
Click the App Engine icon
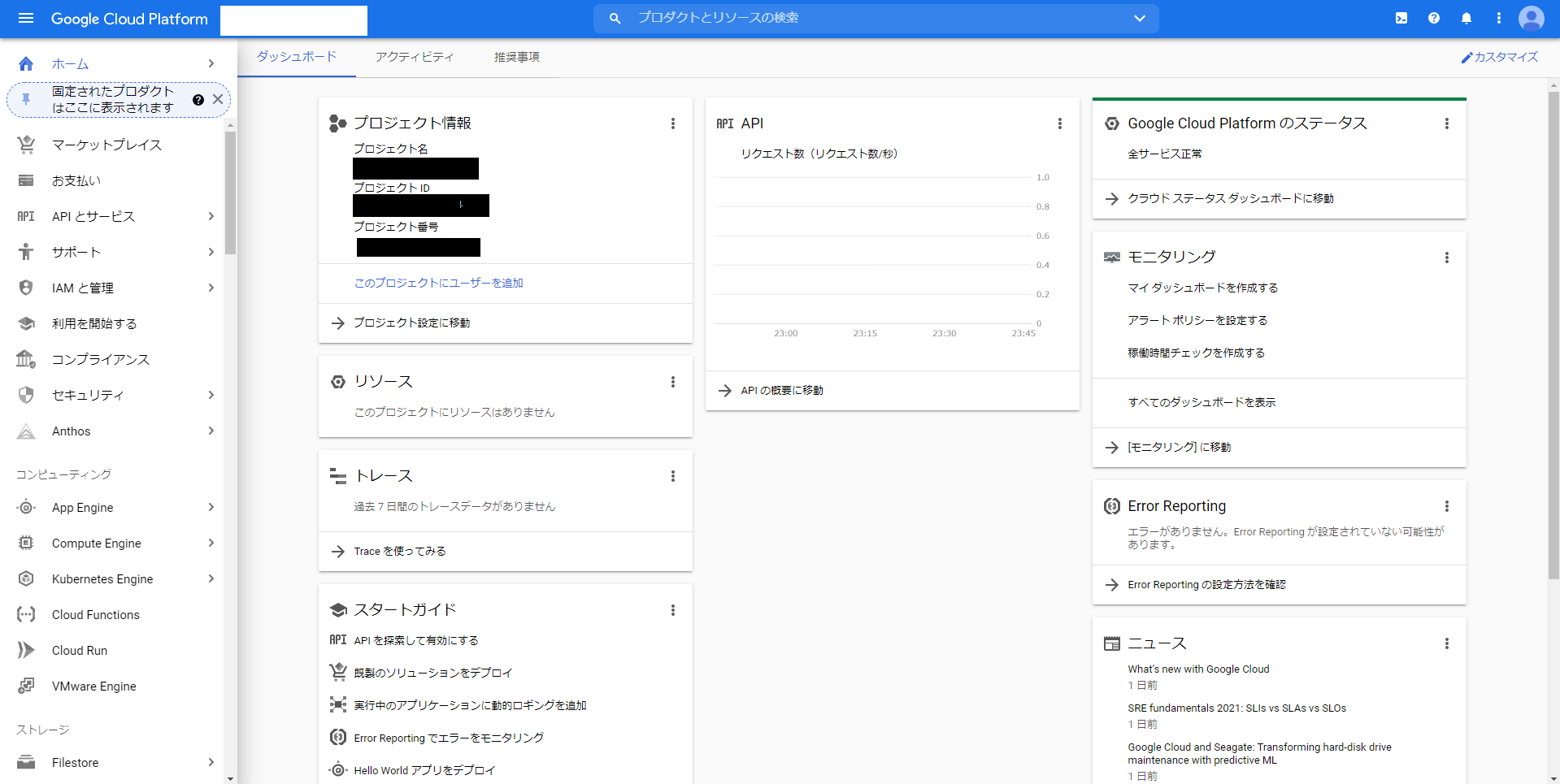[x=26, y=507]
